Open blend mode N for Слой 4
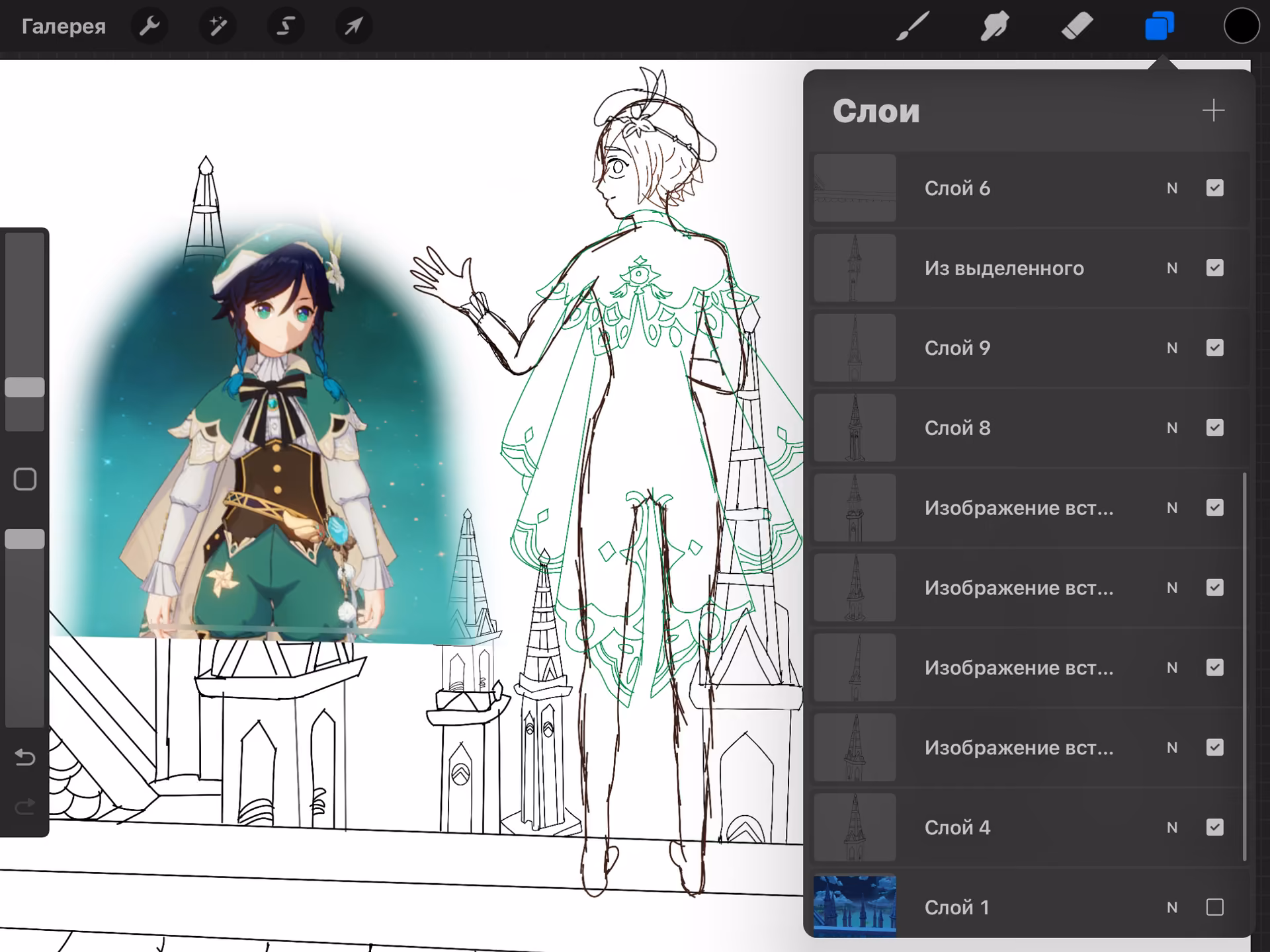1270x952 pixels. 1172,827
